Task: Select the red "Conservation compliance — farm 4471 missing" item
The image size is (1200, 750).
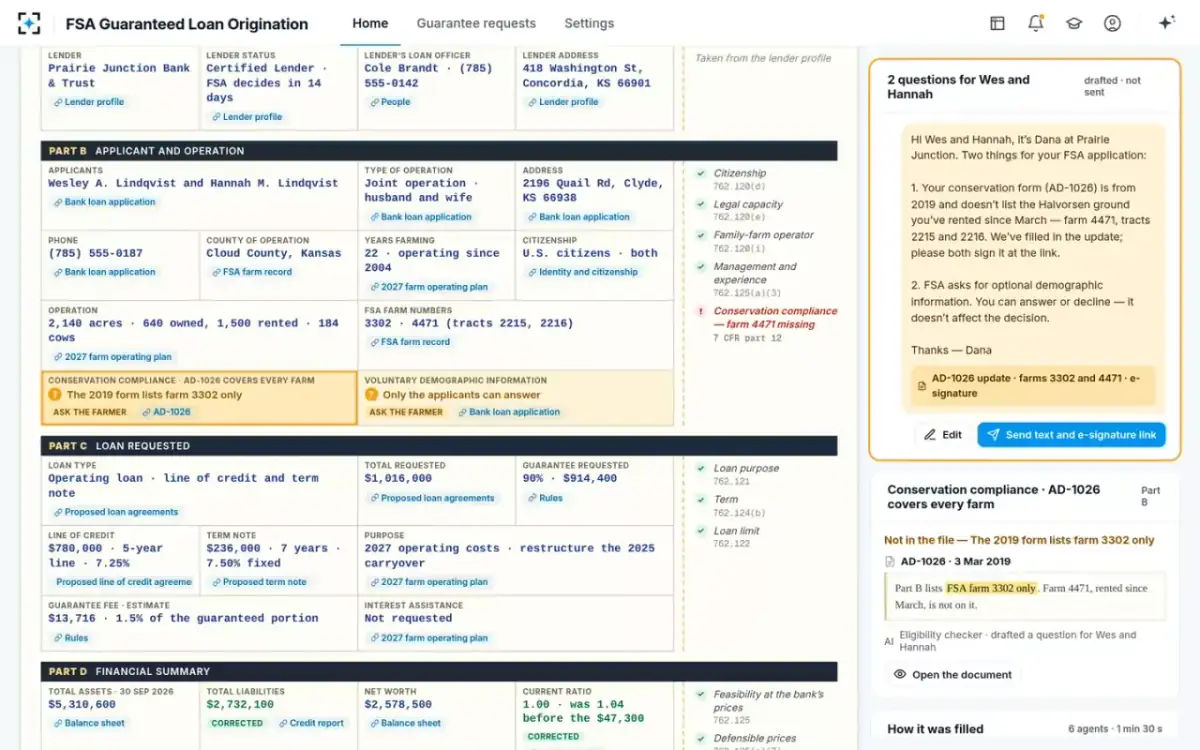Action: tap(775, 318)
